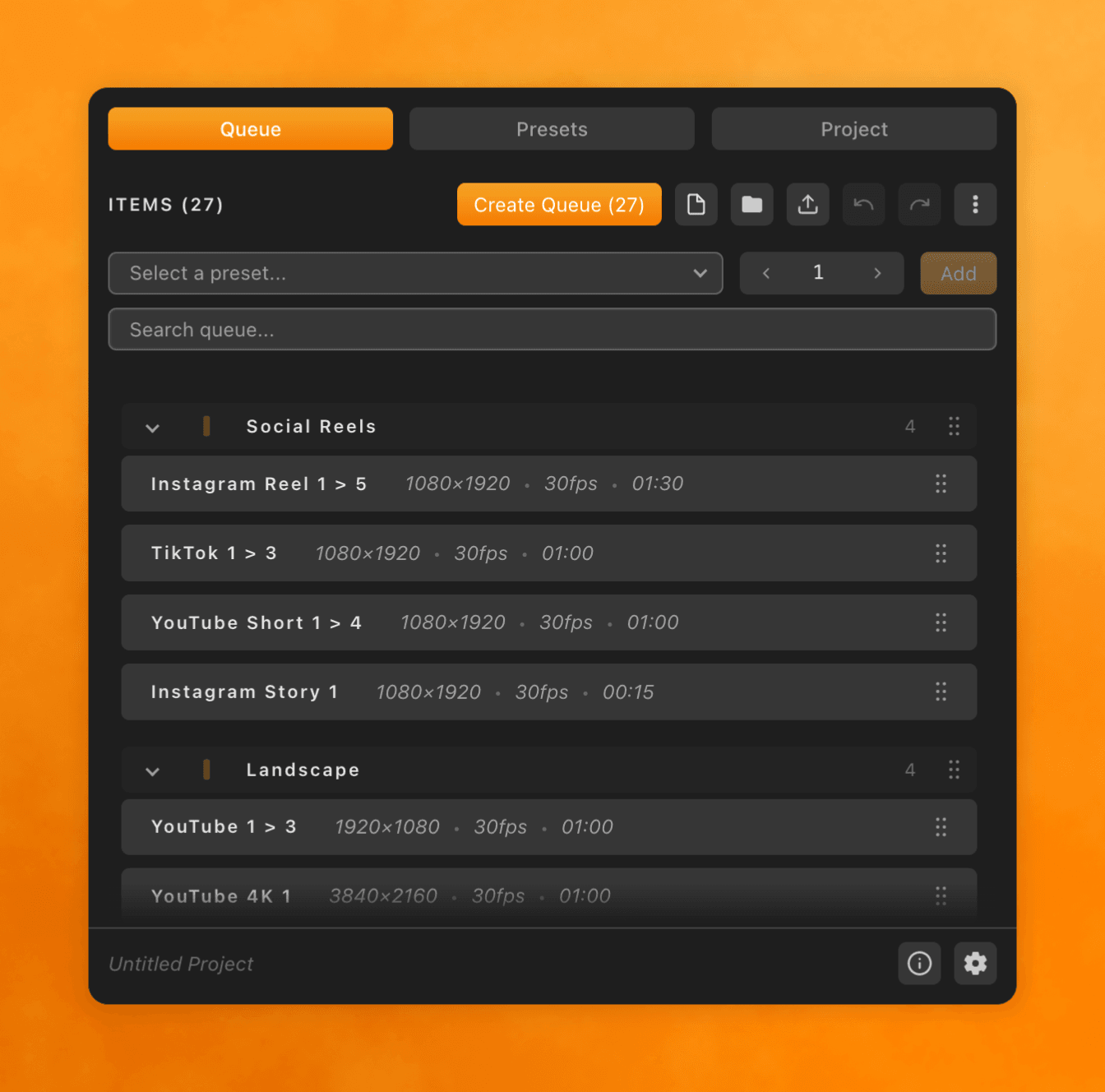Viewport: 1105px width, 1092px height.
Task: Click the Social Reels group title
Action: pos(312,427)
